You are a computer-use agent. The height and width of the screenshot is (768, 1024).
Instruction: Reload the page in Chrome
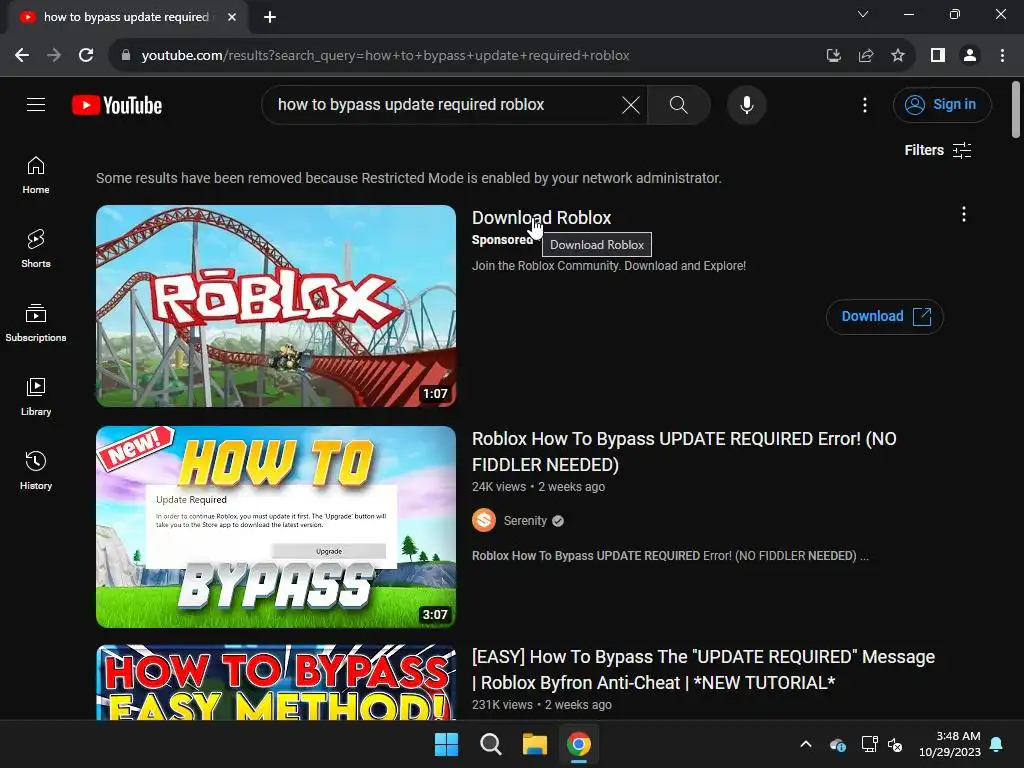(x=86, y=56)
